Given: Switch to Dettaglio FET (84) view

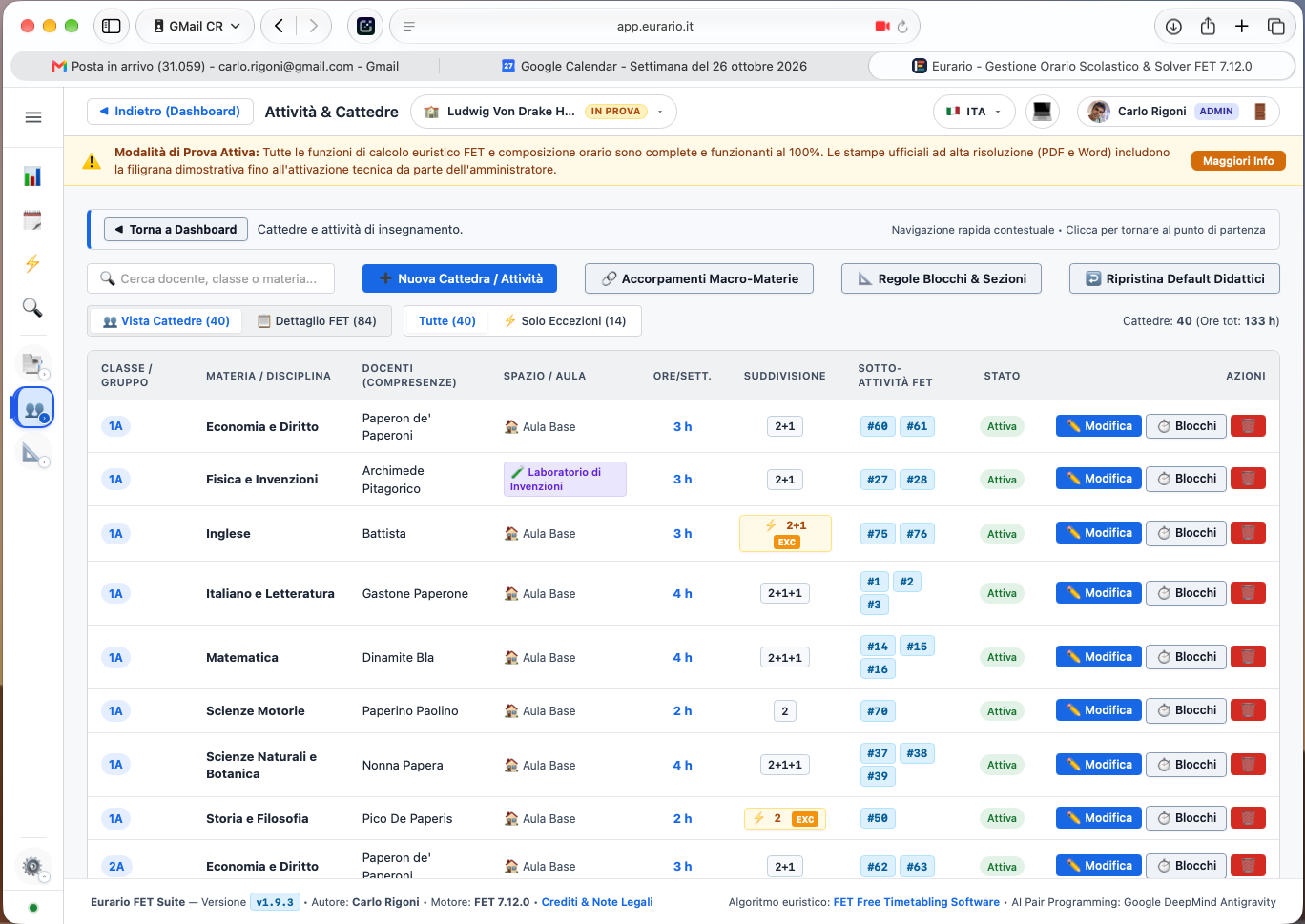Looking at the screenshot, I should click(317, 321).
